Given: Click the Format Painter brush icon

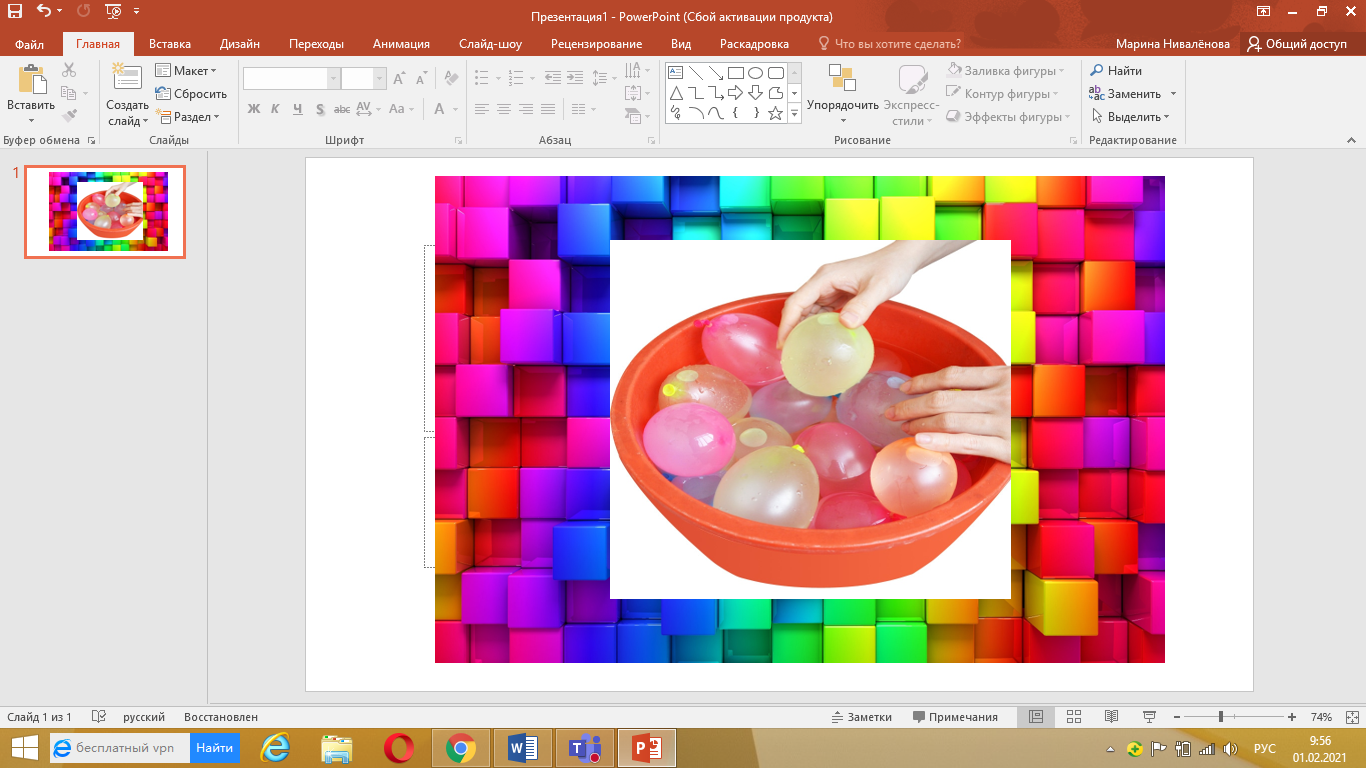Looking at the screenshot, I should click(x=68, y=116).
